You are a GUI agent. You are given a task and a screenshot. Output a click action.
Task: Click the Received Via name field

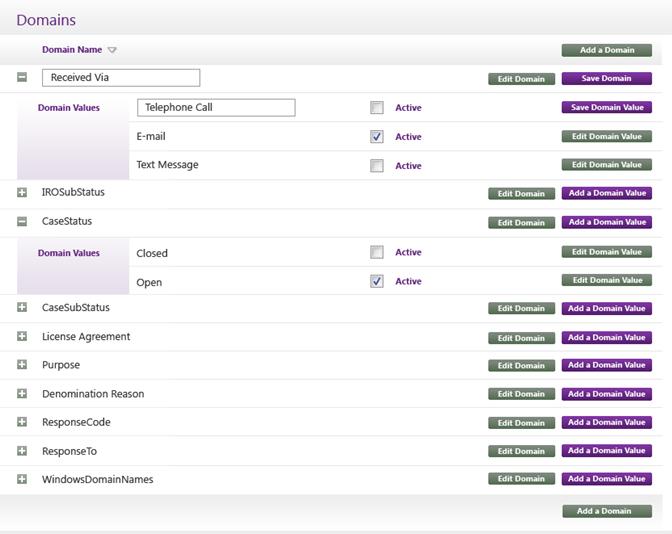pyautogui.click(x=121, y=78)
